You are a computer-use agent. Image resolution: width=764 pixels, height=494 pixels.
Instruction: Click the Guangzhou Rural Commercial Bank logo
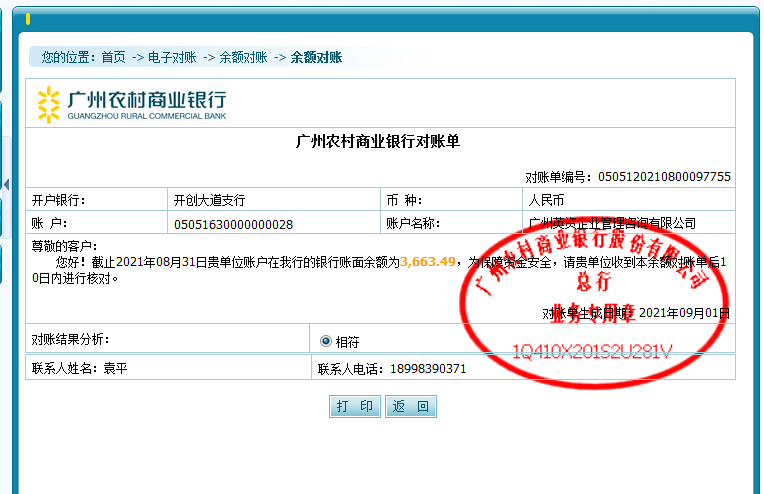tap(132, 104)
